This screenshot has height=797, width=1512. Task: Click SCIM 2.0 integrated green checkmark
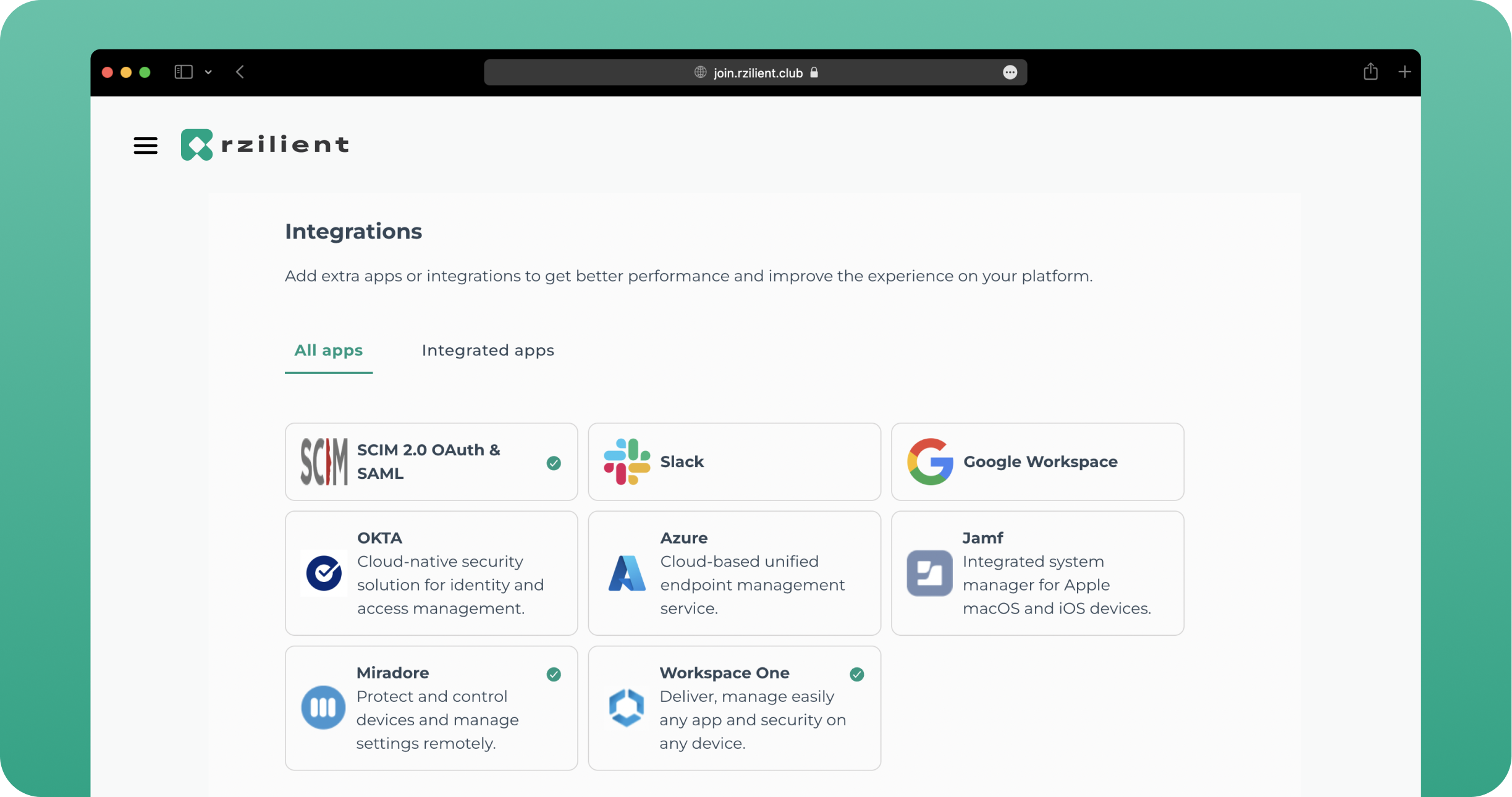pyautogui.click(x=554, y=463)
